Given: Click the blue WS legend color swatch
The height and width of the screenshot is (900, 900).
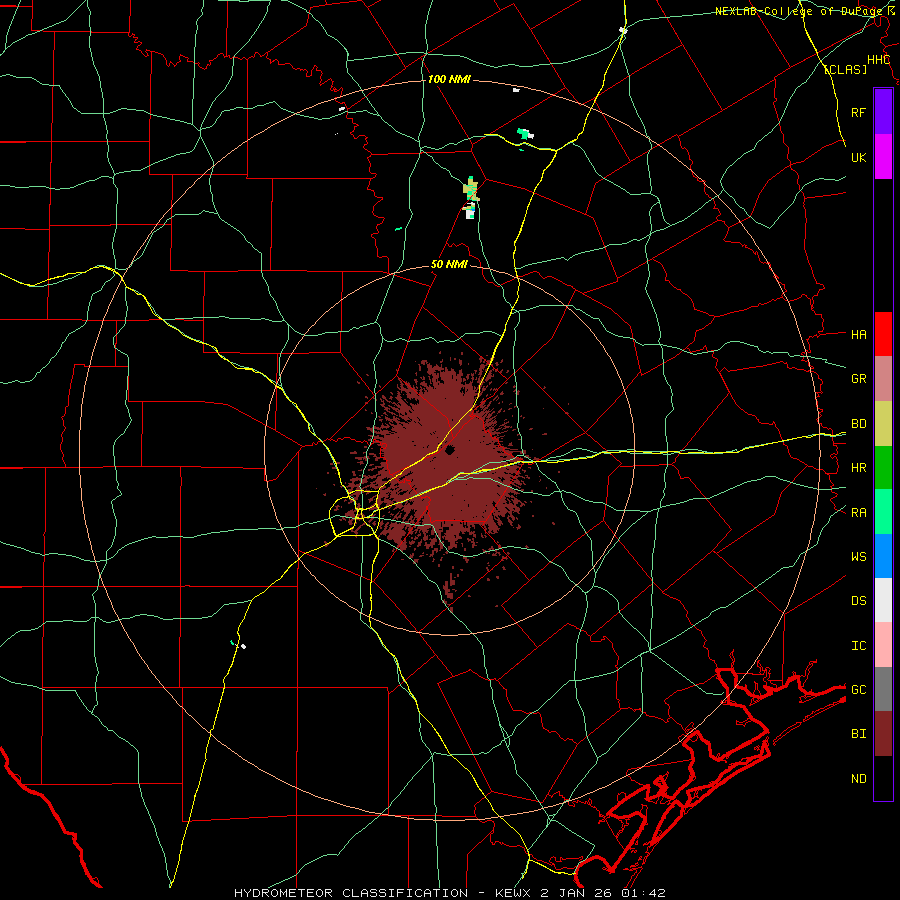Looking at the screenshot, I should (883, 556).
